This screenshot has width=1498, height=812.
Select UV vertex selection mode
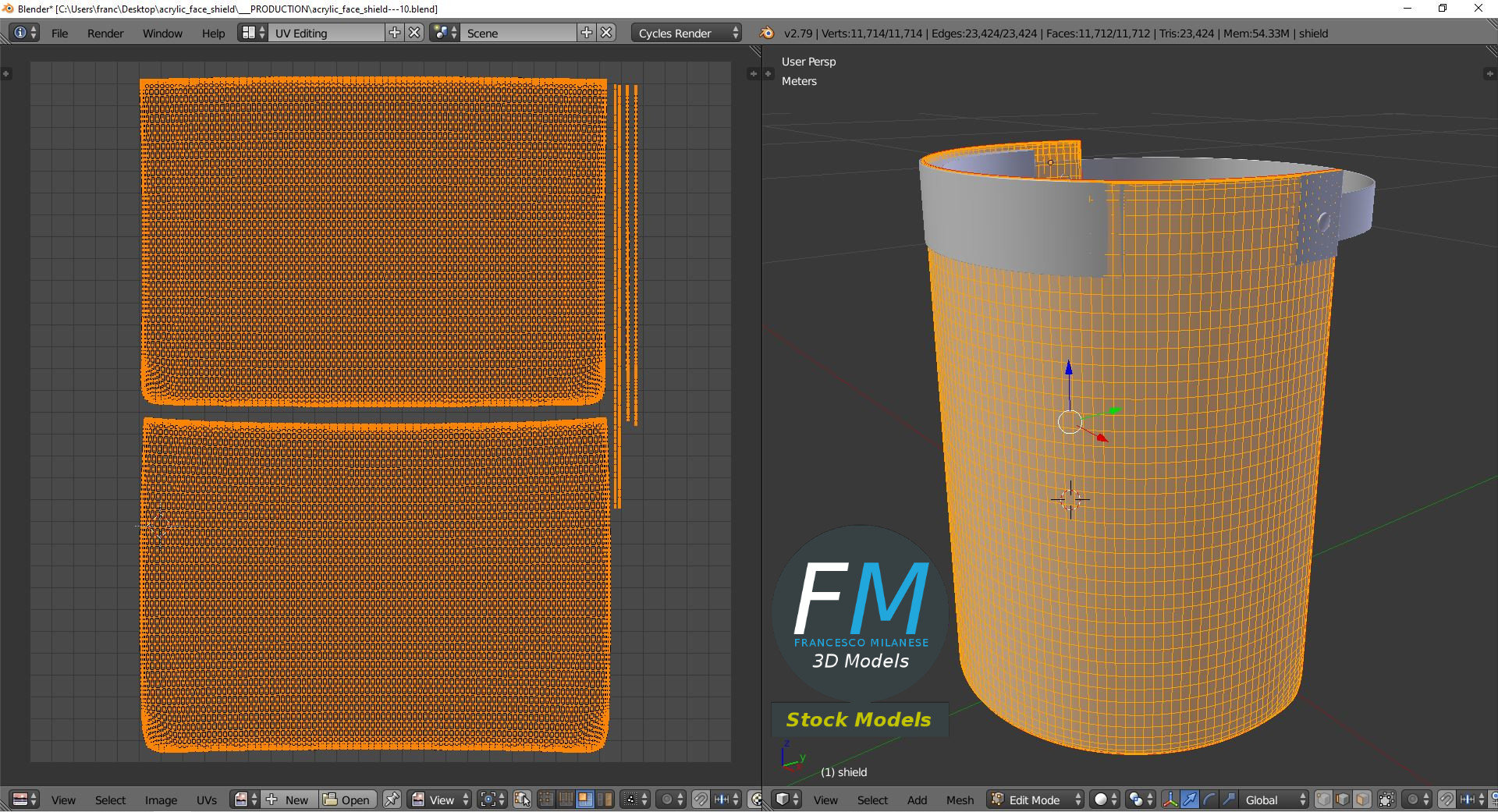pos(546,800)
